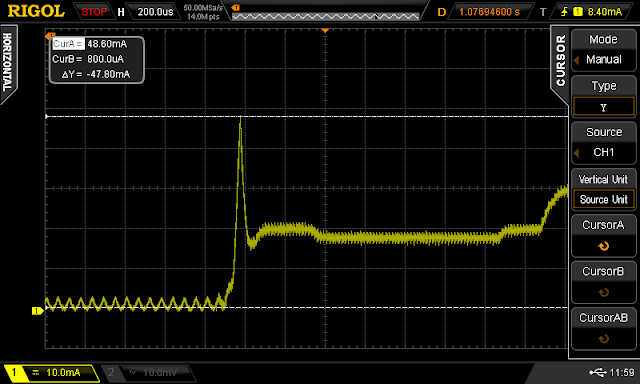The image size is (640, 384).
Task: Click the channel 1 ground level marker
Action: [x=38, y=311]
